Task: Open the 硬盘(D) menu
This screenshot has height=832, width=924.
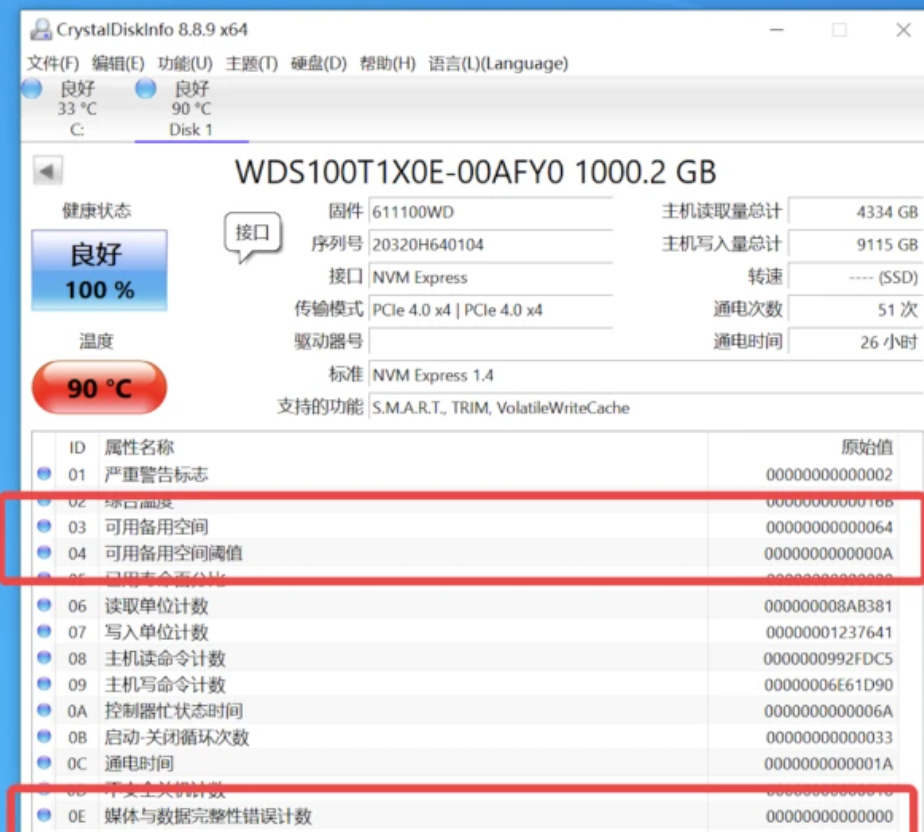Action: point(319,63)
